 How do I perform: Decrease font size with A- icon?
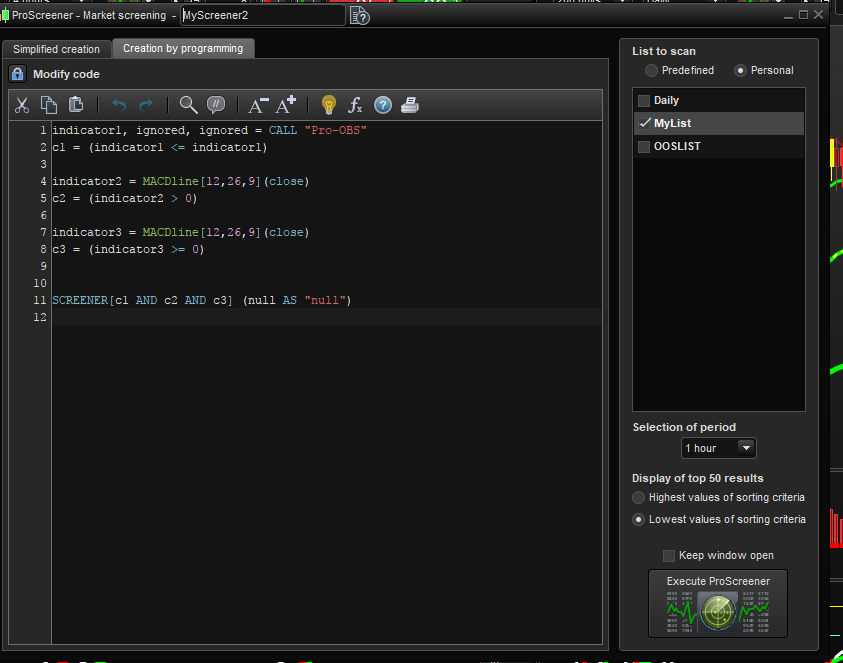pyautogui.click(x=258, y=105)
